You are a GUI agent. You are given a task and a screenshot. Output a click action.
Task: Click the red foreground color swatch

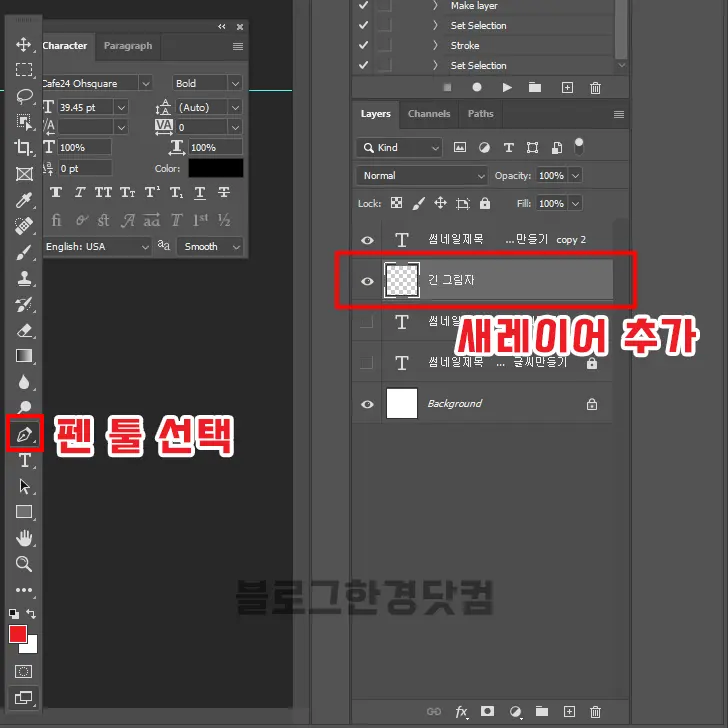18,634
